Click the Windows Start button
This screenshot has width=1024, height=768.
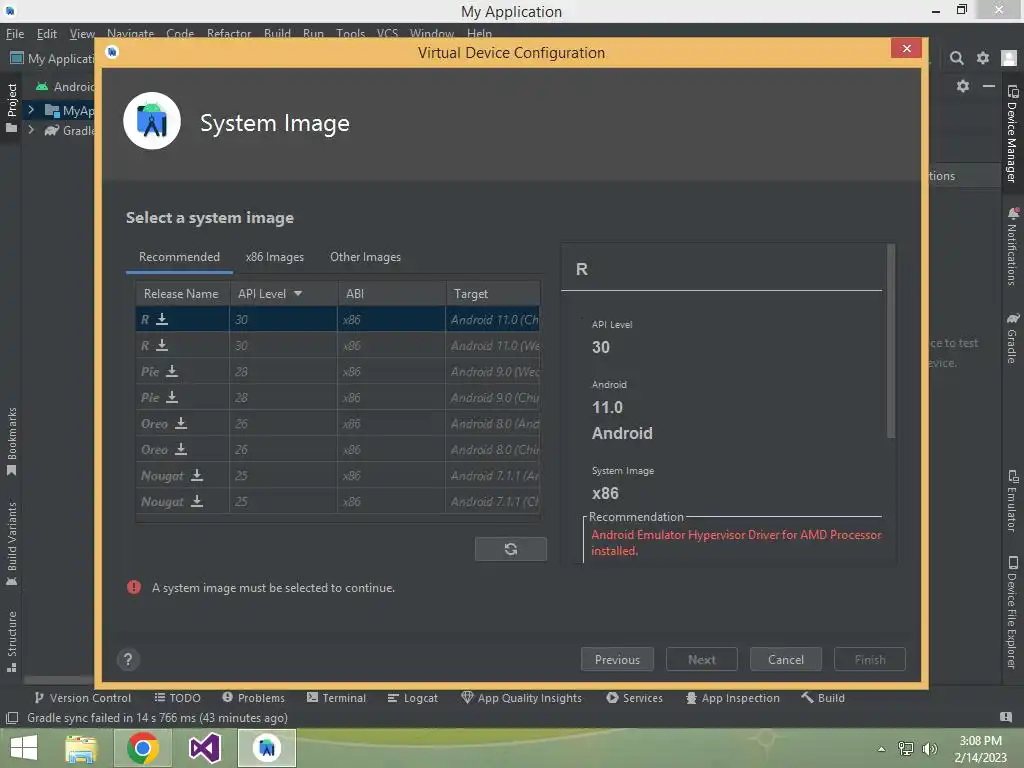pyautogui.click(x=24, y=748)
